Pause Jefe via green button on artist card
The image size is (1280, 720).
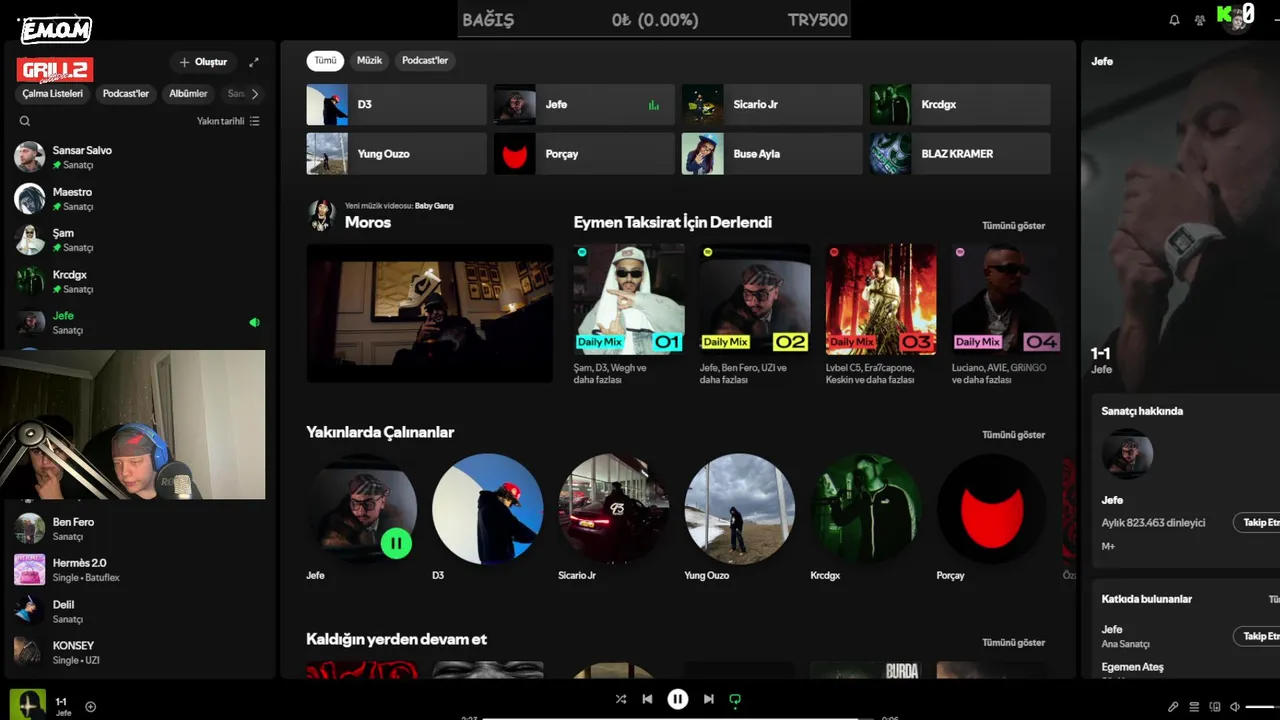coord(396,544)
